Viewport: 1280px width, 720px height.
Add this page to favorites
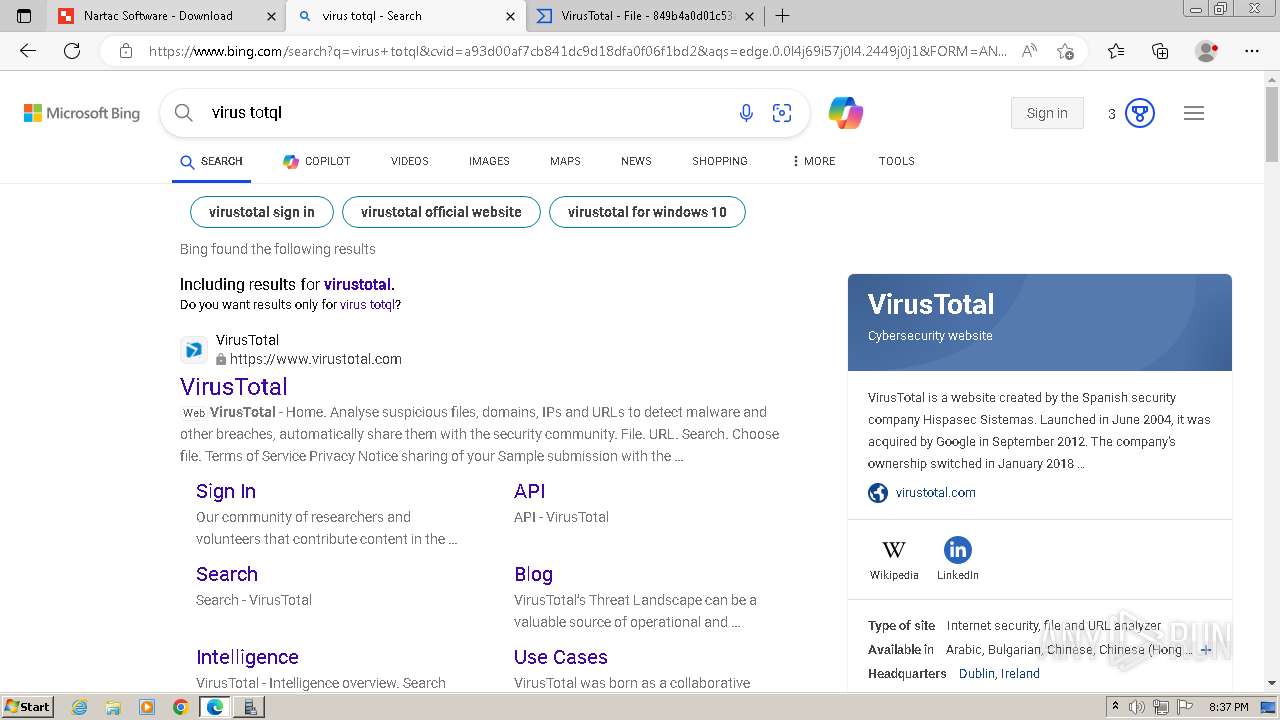[x=1066, y=51]
